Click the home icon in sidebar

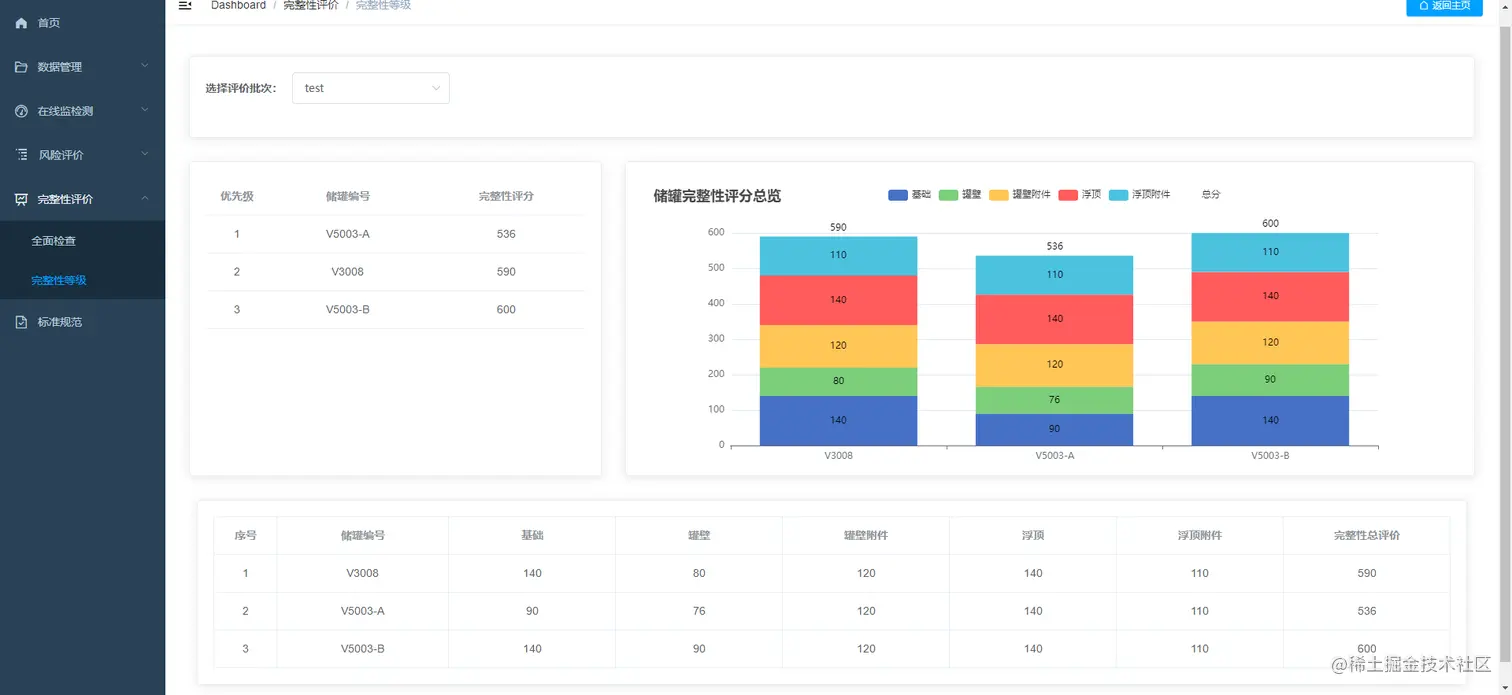[x=21, y=23]
